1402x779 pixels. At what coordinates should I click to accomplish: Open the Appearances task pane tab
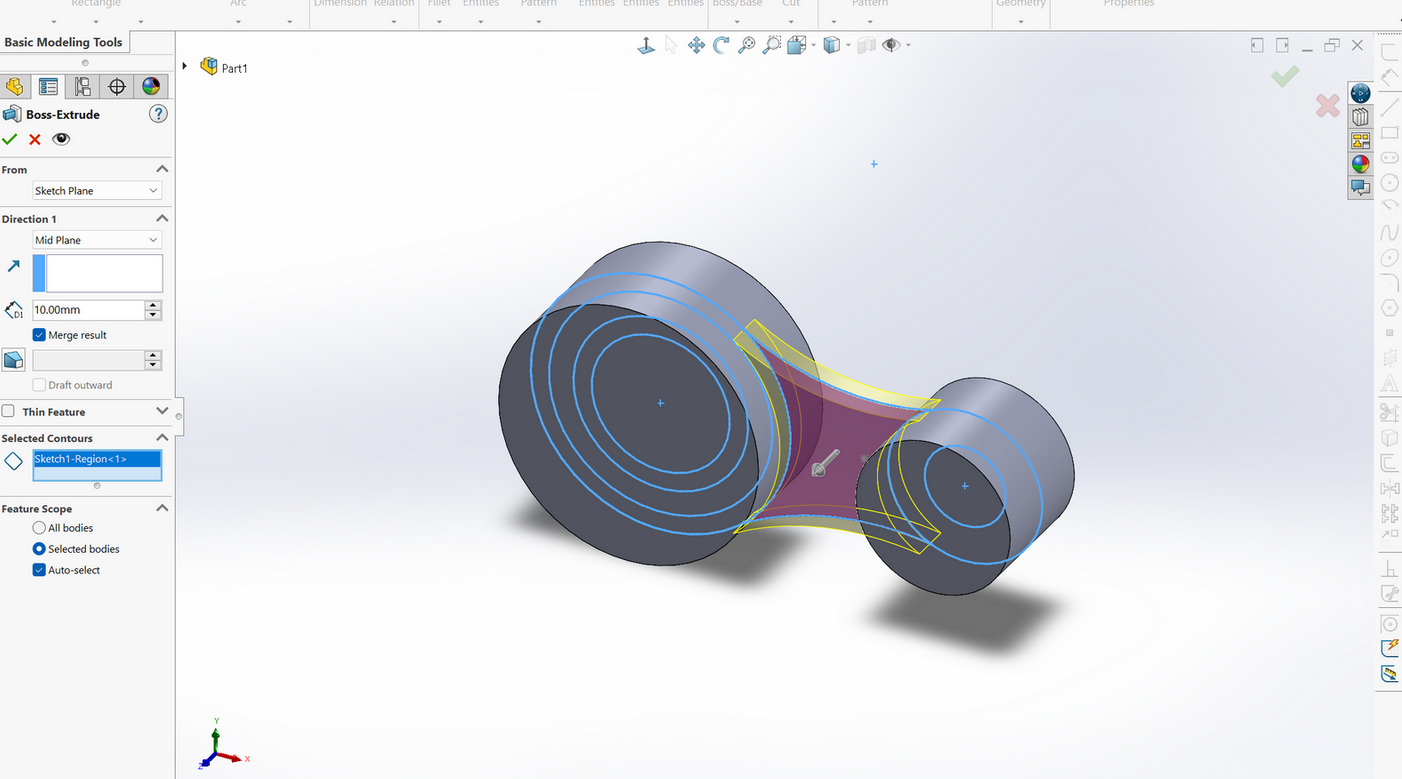[x=1360, y=164]
